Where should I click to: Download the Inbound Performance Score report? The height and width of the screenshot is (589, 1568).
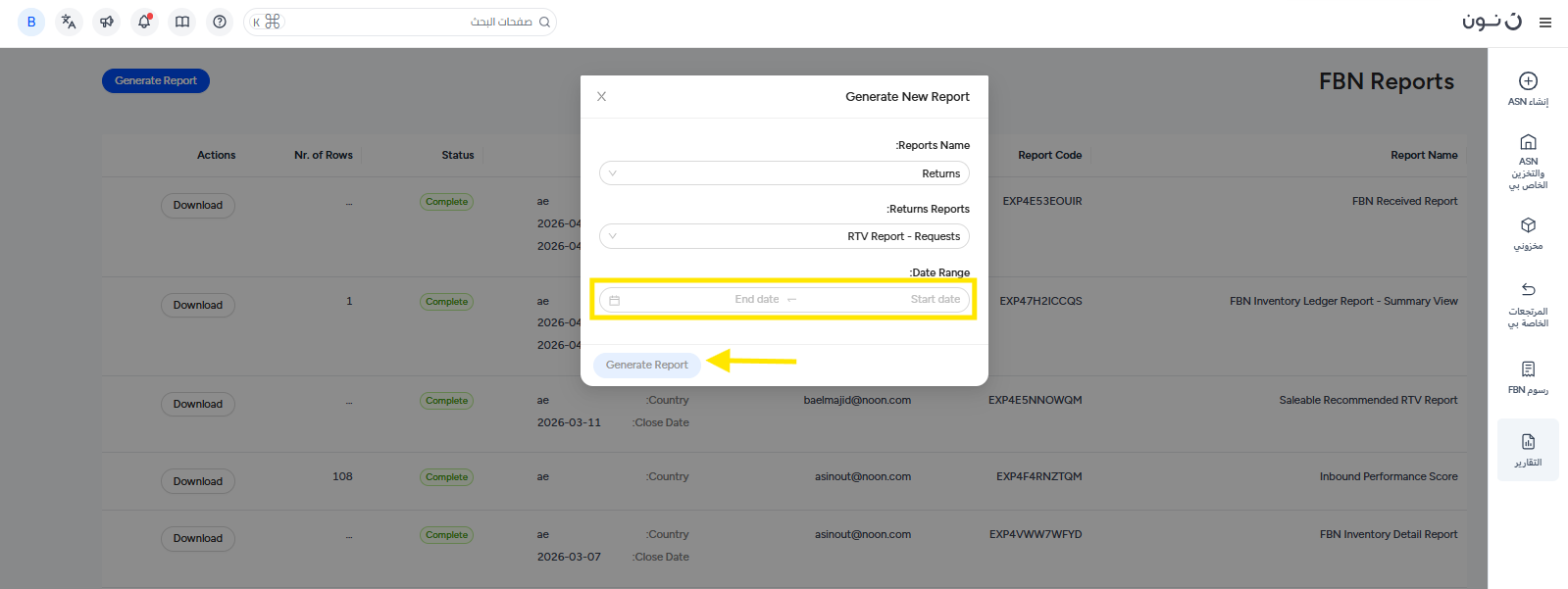[x=198, y=481]
